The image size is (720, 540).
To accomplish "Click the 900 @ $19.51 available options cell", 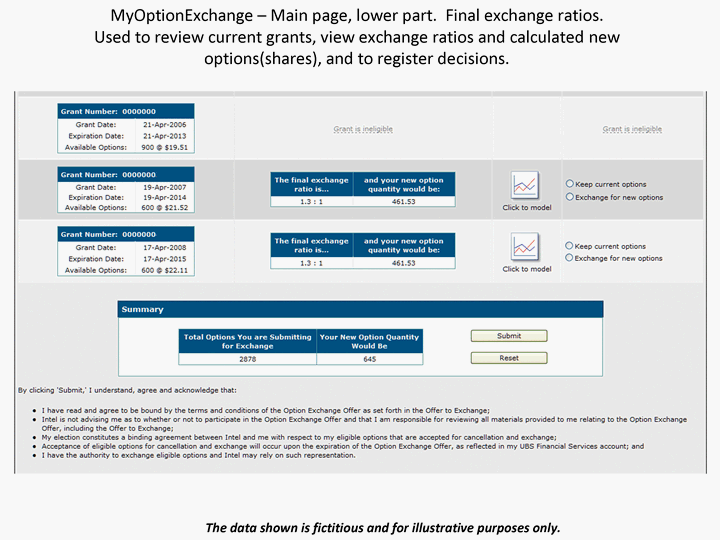I will tap(163, 146).
